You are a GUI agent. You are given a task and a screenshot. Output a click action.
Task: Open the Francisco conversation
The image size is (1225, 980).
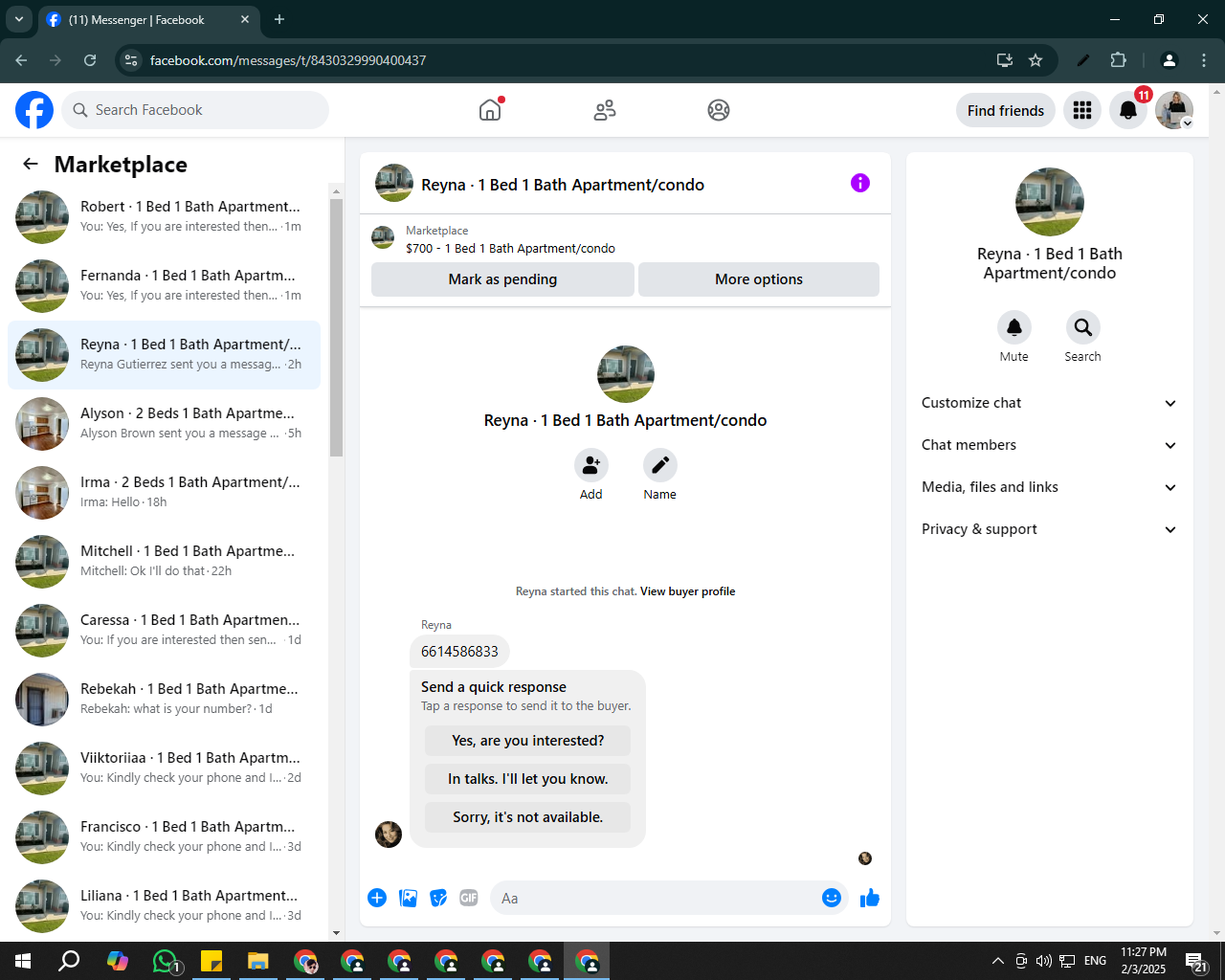[x=165, y=837]
